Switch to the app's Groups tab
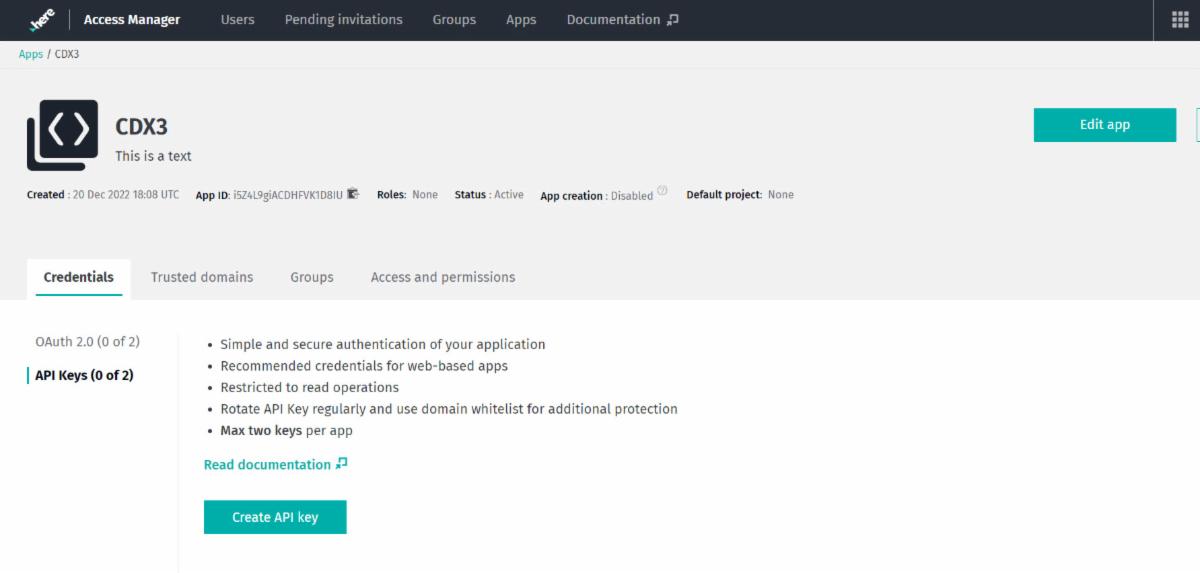This screenshot has width=1200, height=573. pyautogui.click(x=312, y=277)
